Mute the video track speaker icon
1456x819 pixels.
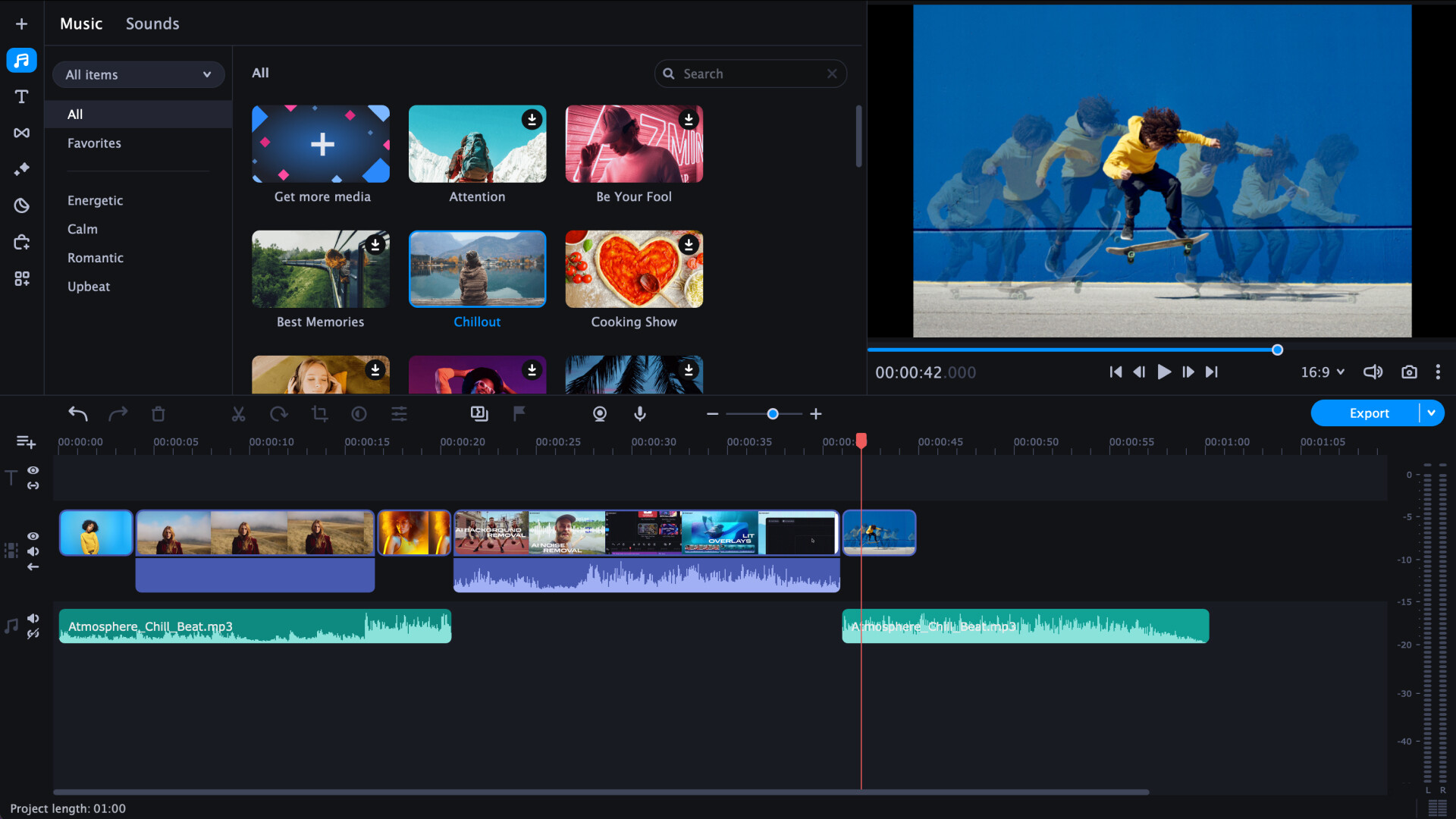pyautogui.click(x=33, y=551)
